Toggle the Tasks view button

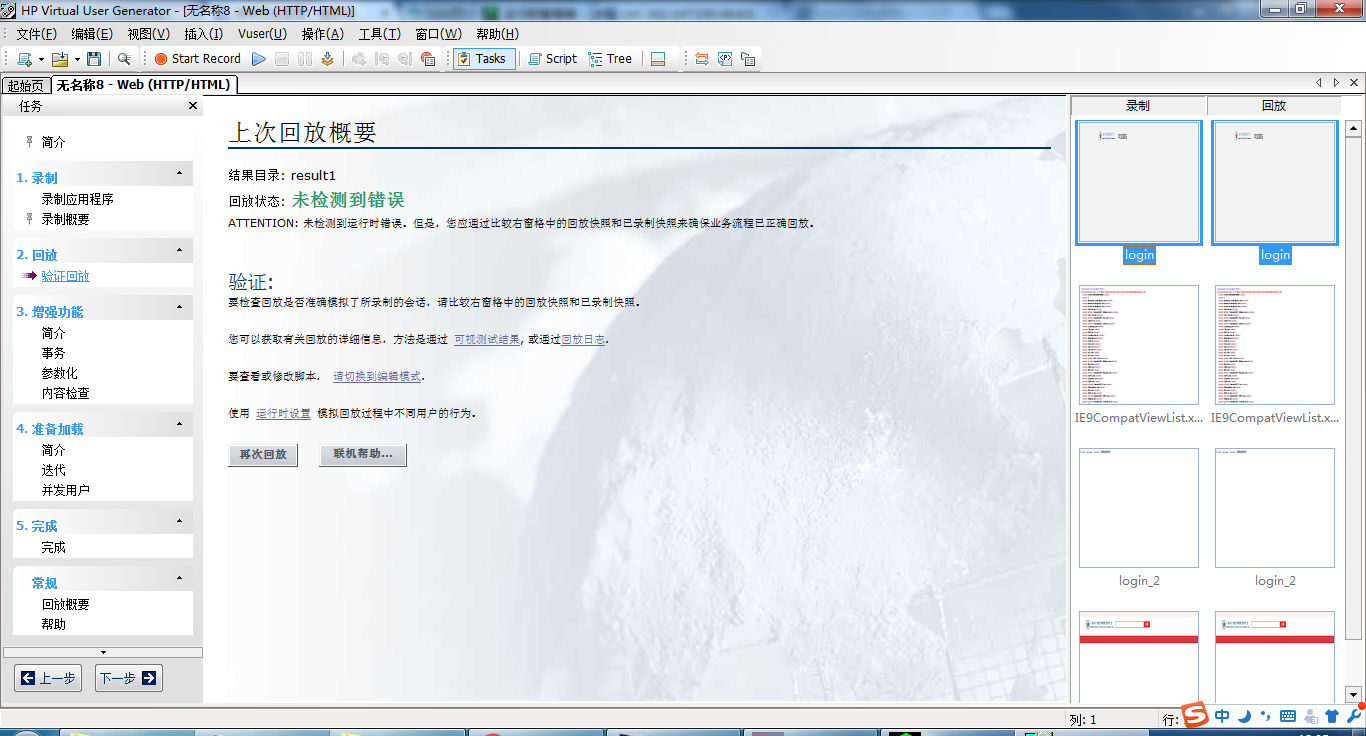pyautogui.click(x=484, y=59)
